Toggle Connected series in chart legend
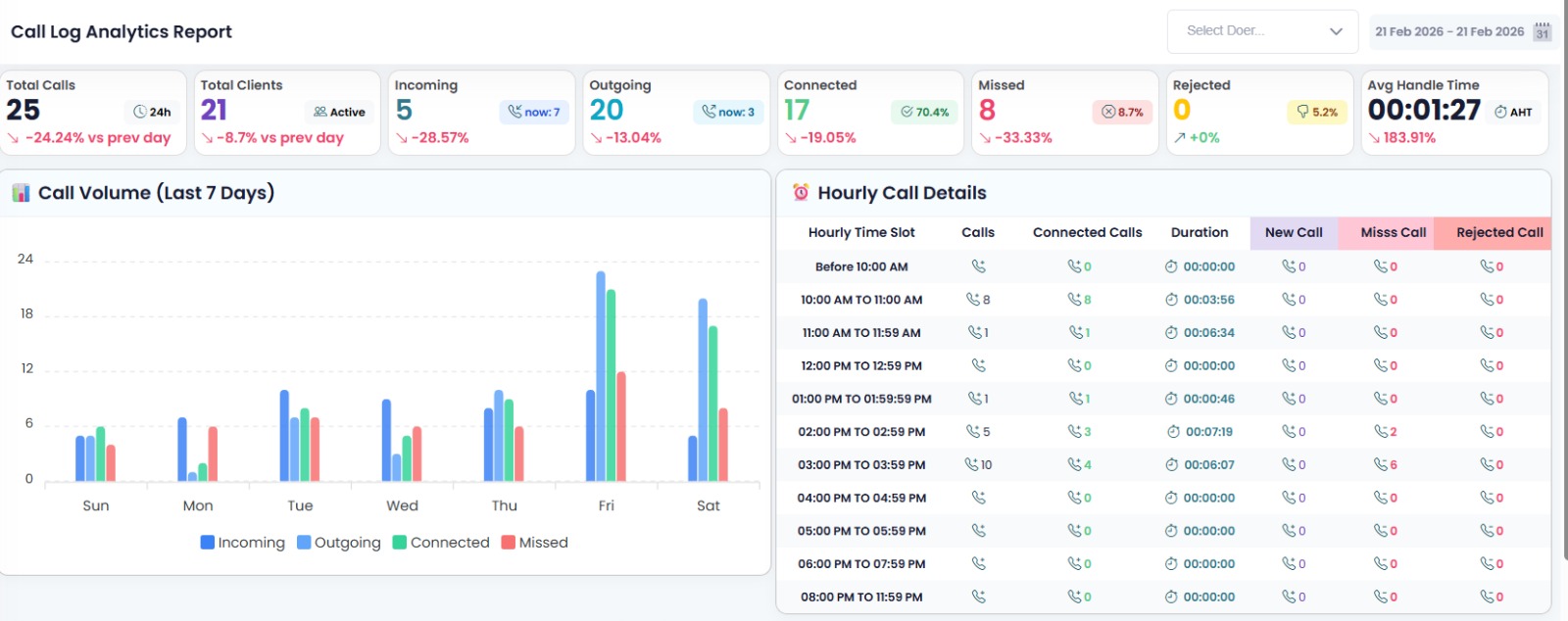Screen dimensions: 1568x621 440,543
